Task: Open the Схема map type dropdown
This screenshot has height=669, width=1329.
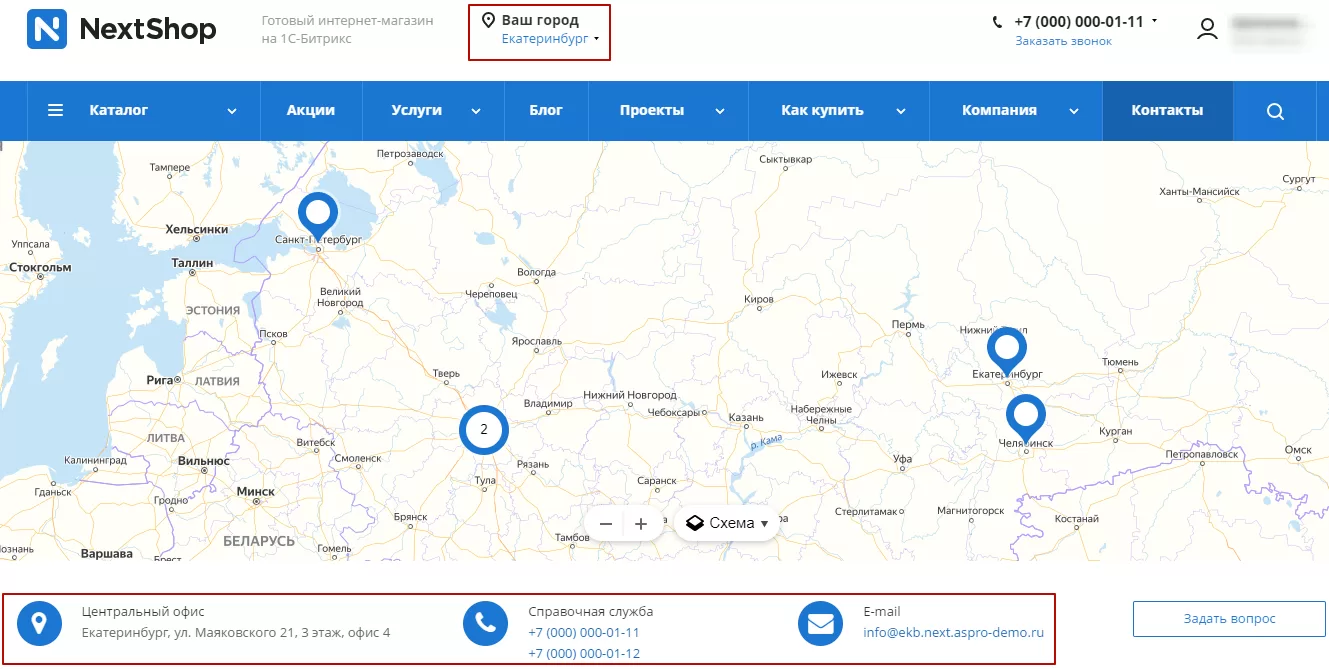Action: [727, 524]
